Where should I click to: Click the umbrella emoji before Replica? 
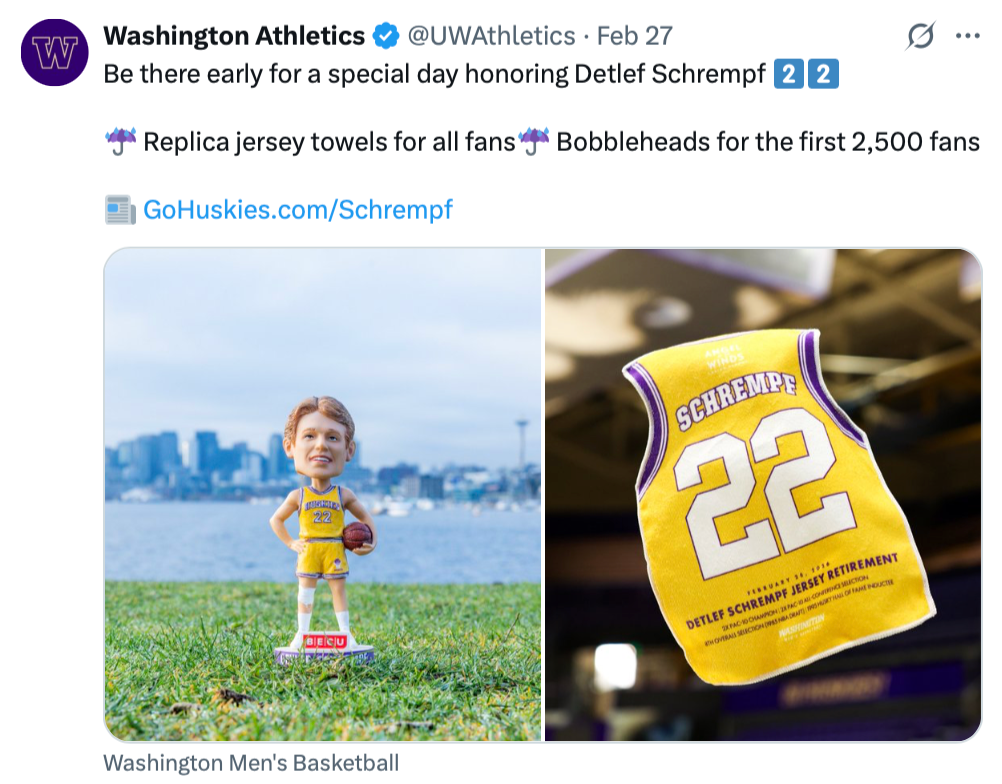pos(120,142)
